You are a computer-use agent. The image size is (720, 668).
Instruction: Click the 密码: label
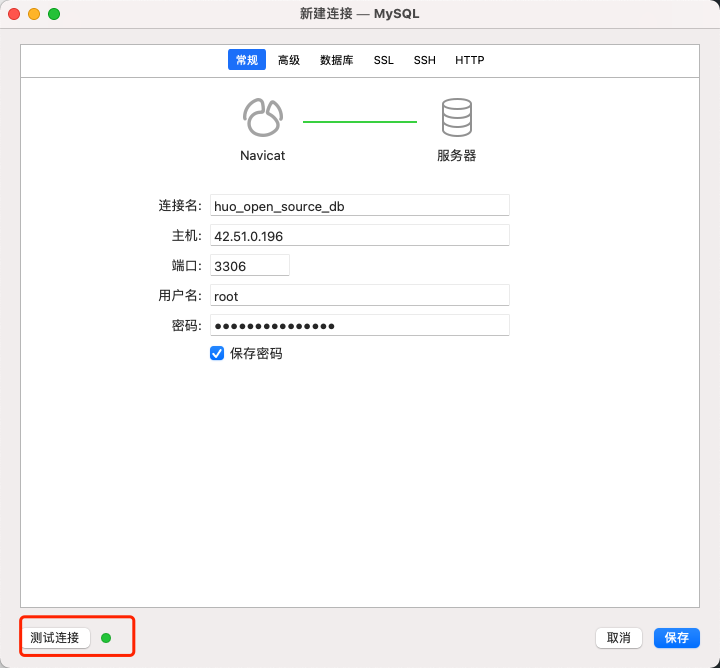point(187,326)
